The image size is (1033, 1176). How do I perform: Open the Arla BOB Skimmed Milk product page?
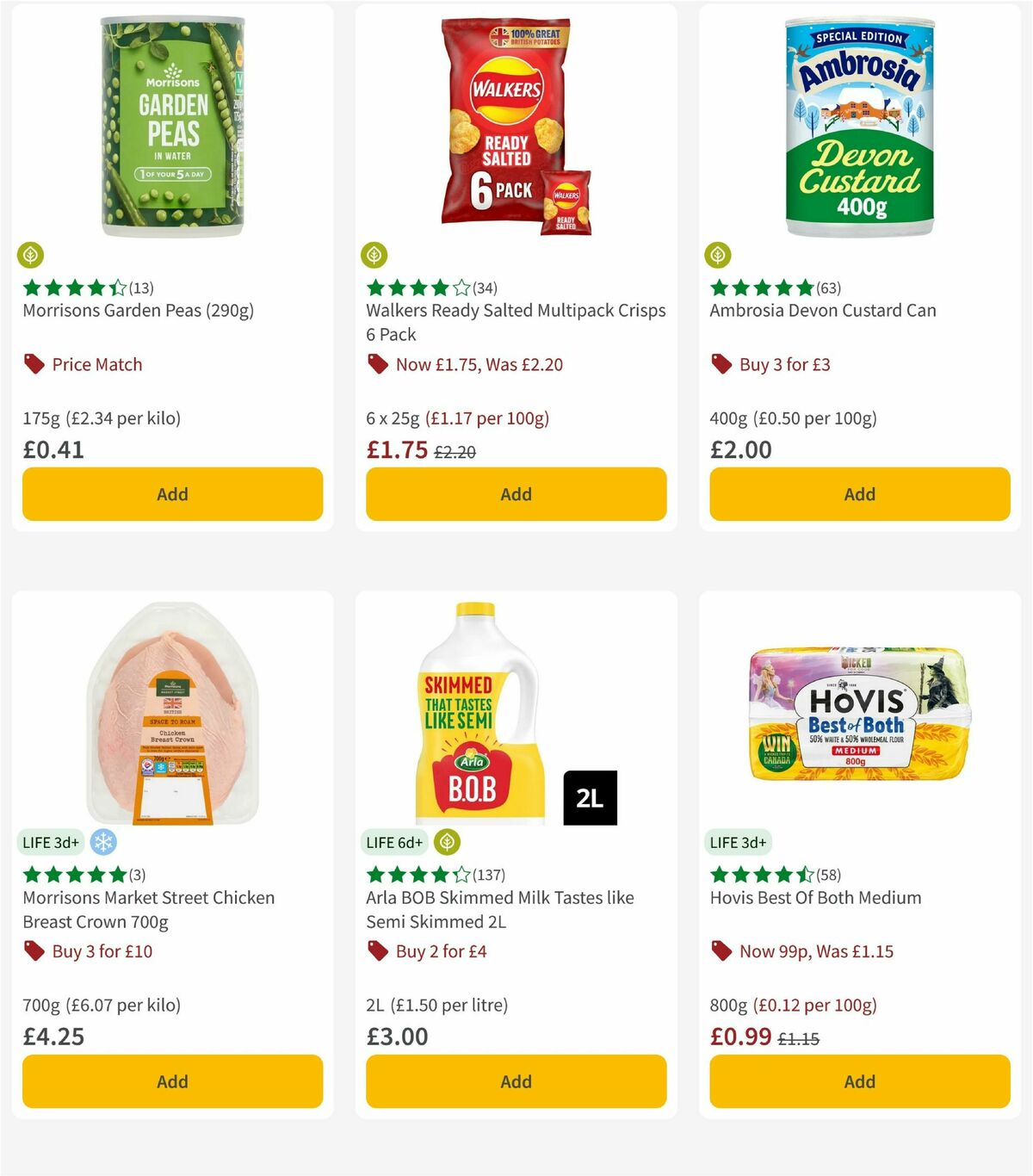coord(498,909)
